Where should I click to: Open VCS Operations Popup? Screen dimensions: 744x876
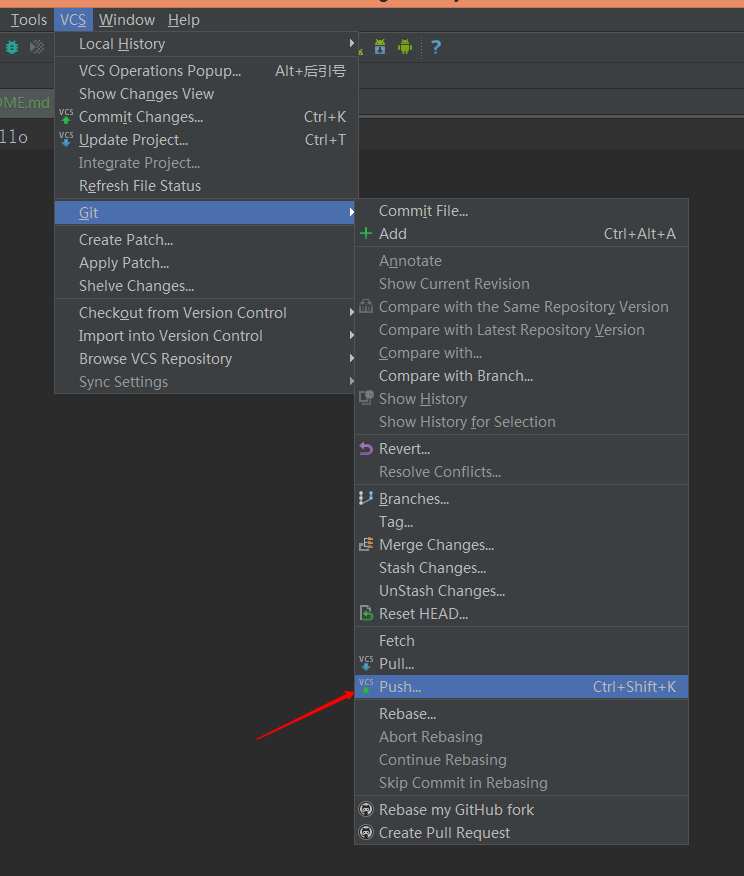[x=206, y=71]
